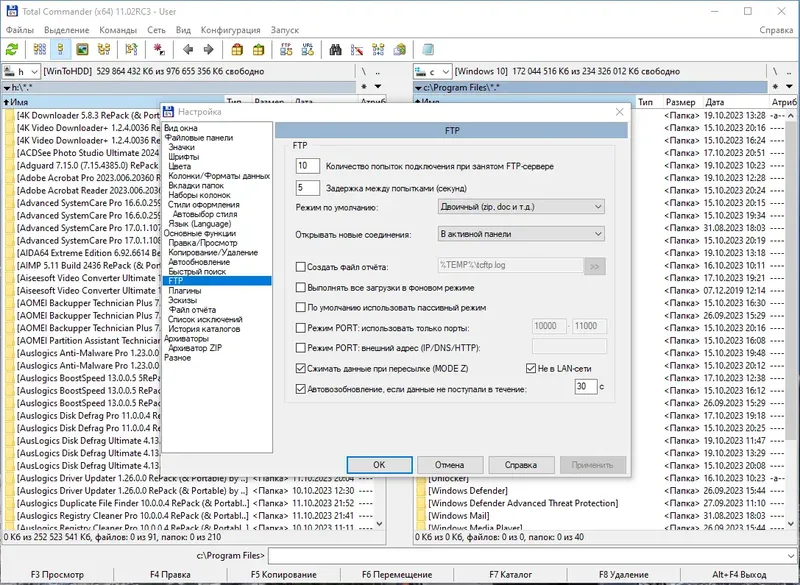Click the parent directory '..' button in left panel

(x=378, y=71)
